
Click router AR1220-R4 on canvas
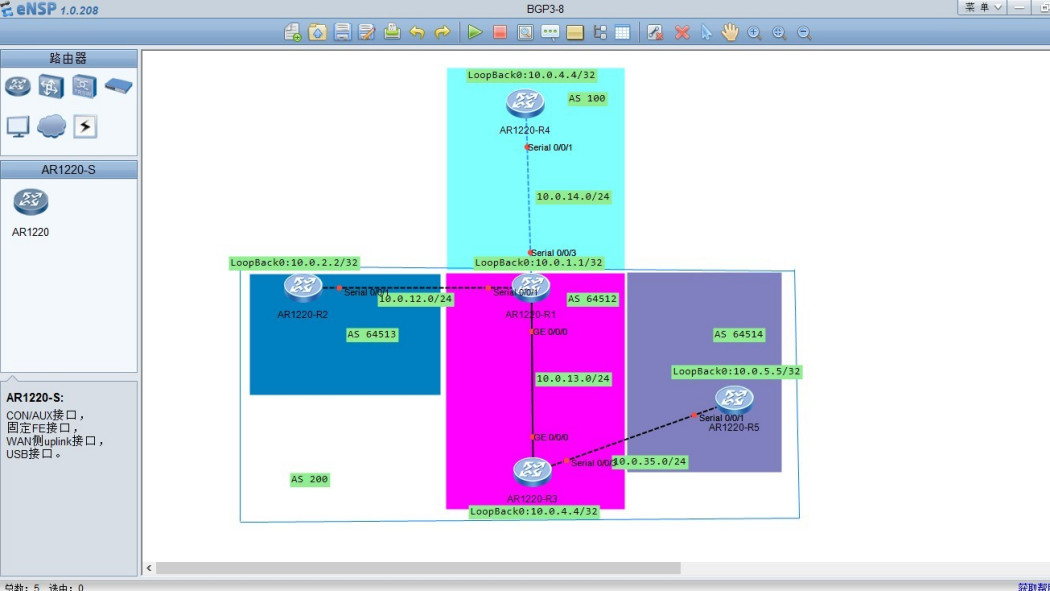pos(525,102)
